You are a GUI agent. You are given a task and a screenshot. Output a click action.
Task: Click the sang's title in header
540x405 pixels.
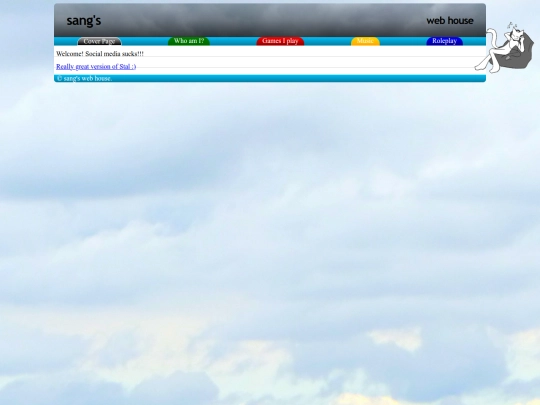point(84,21)
